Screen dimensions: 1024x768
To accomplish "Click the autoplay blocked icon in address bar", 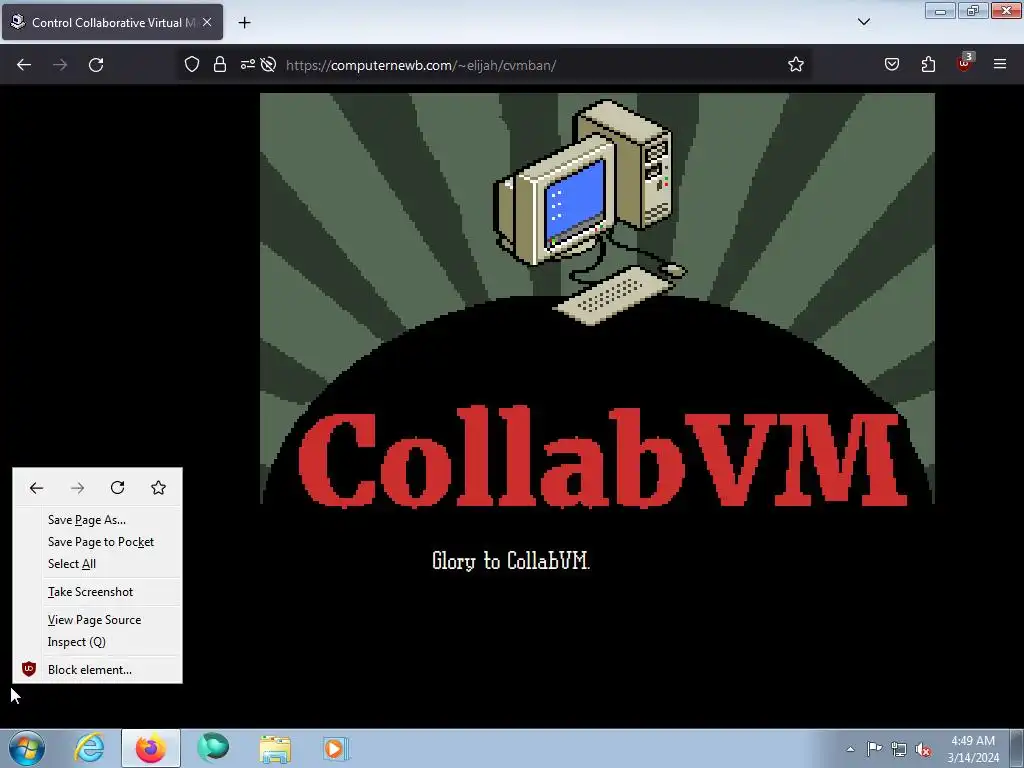I will click(268, 65).
